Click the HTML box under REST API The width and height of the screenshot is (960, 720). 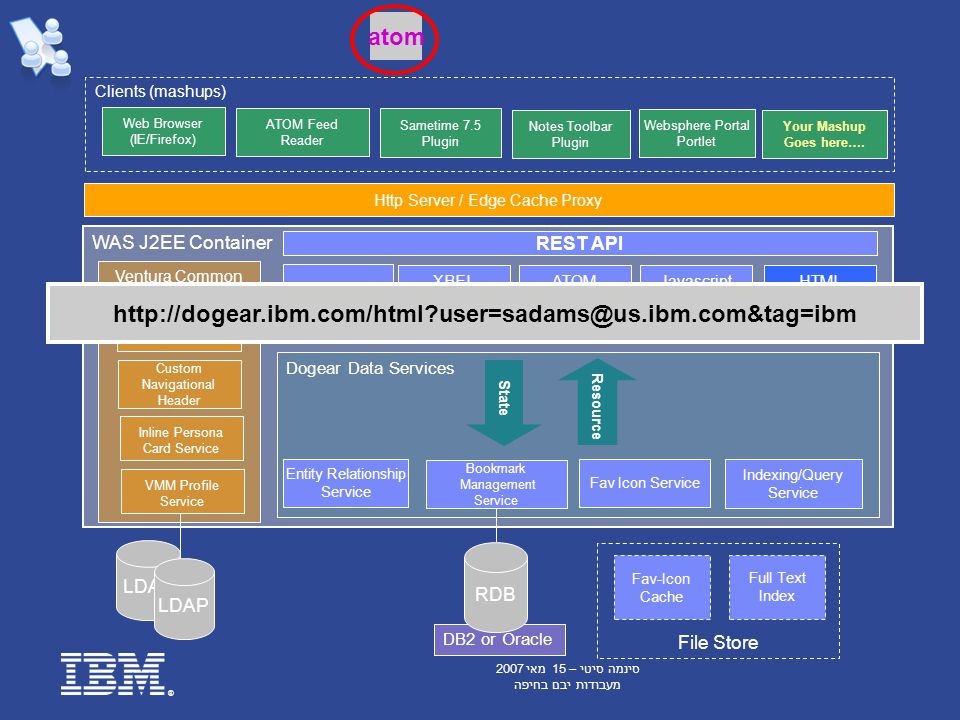(x=820, y=274)
